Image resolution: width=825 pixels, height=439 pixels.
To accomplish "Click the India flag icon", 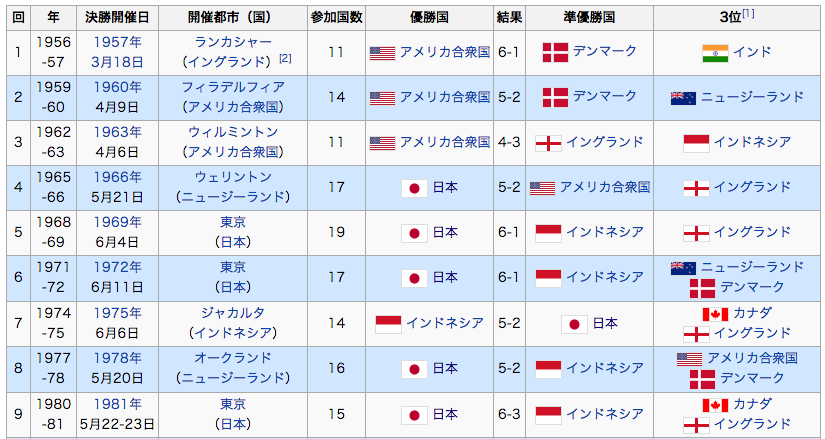I will click(715, 52).
